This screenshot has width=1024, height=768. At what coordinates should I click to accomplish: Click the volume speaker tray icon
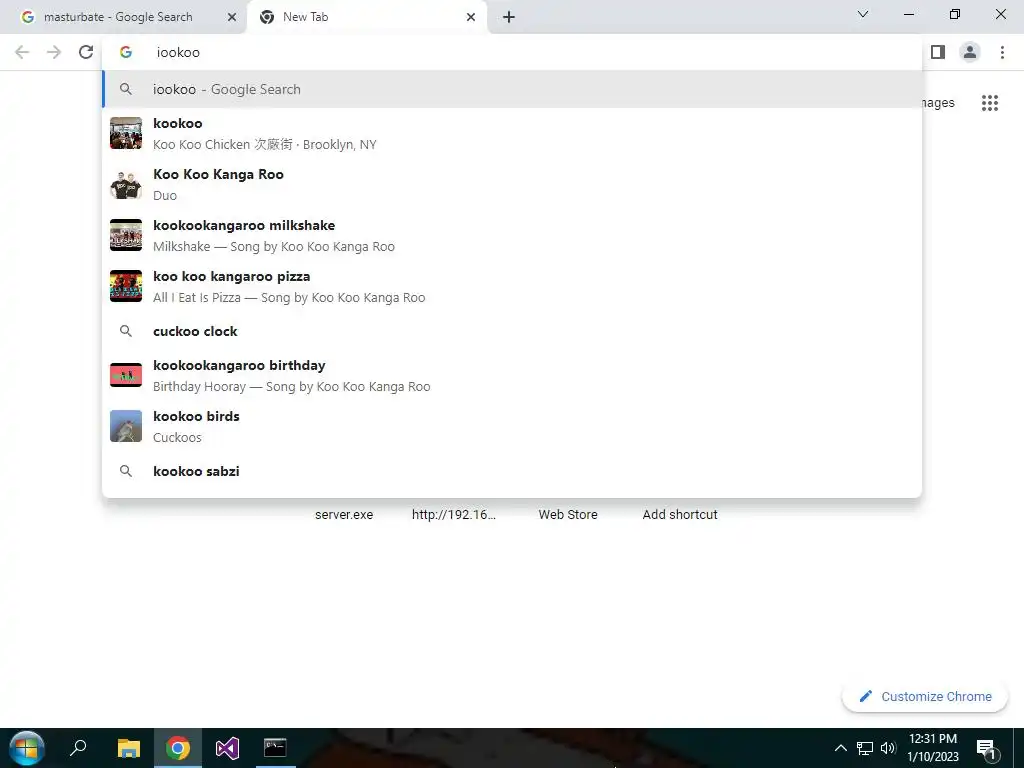(x=888, y=748)
